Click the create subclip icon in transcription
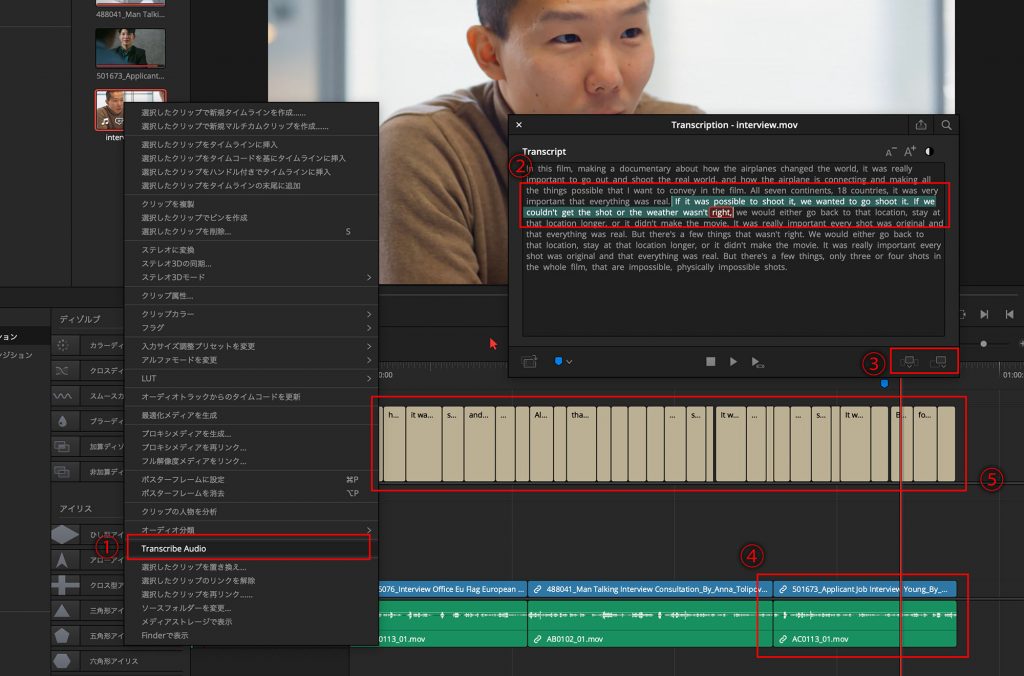Screen dimensions: 1024x676 tap(530, 361)
